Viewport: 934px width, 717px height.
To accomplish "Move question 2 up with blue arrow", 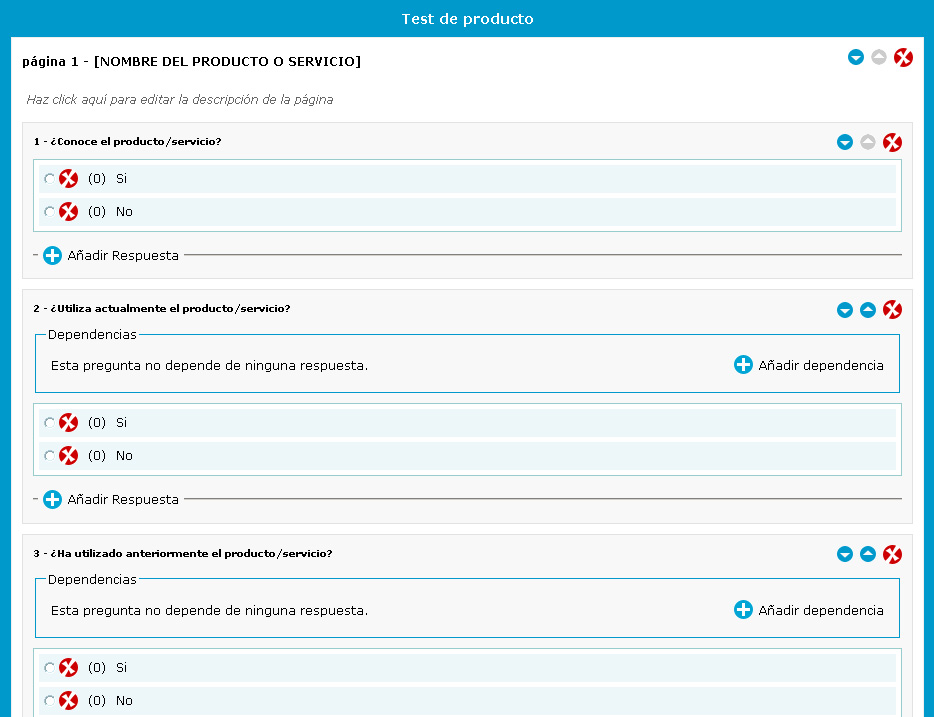I will click(868, 310).
